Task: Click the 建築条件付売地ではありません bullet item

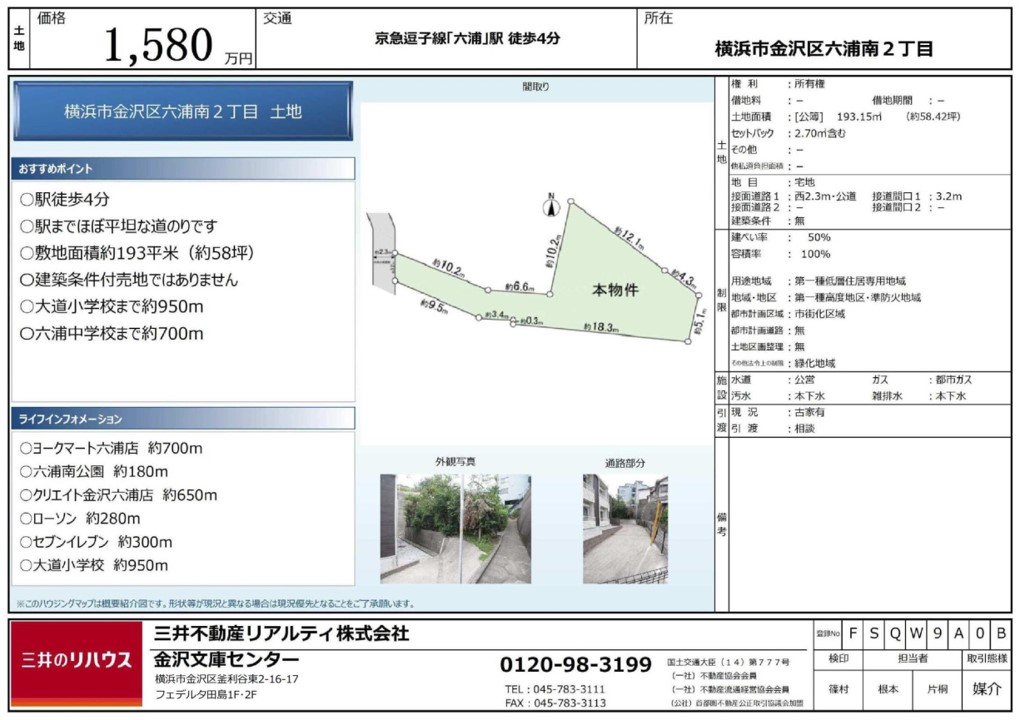Action: pos(129,280)
